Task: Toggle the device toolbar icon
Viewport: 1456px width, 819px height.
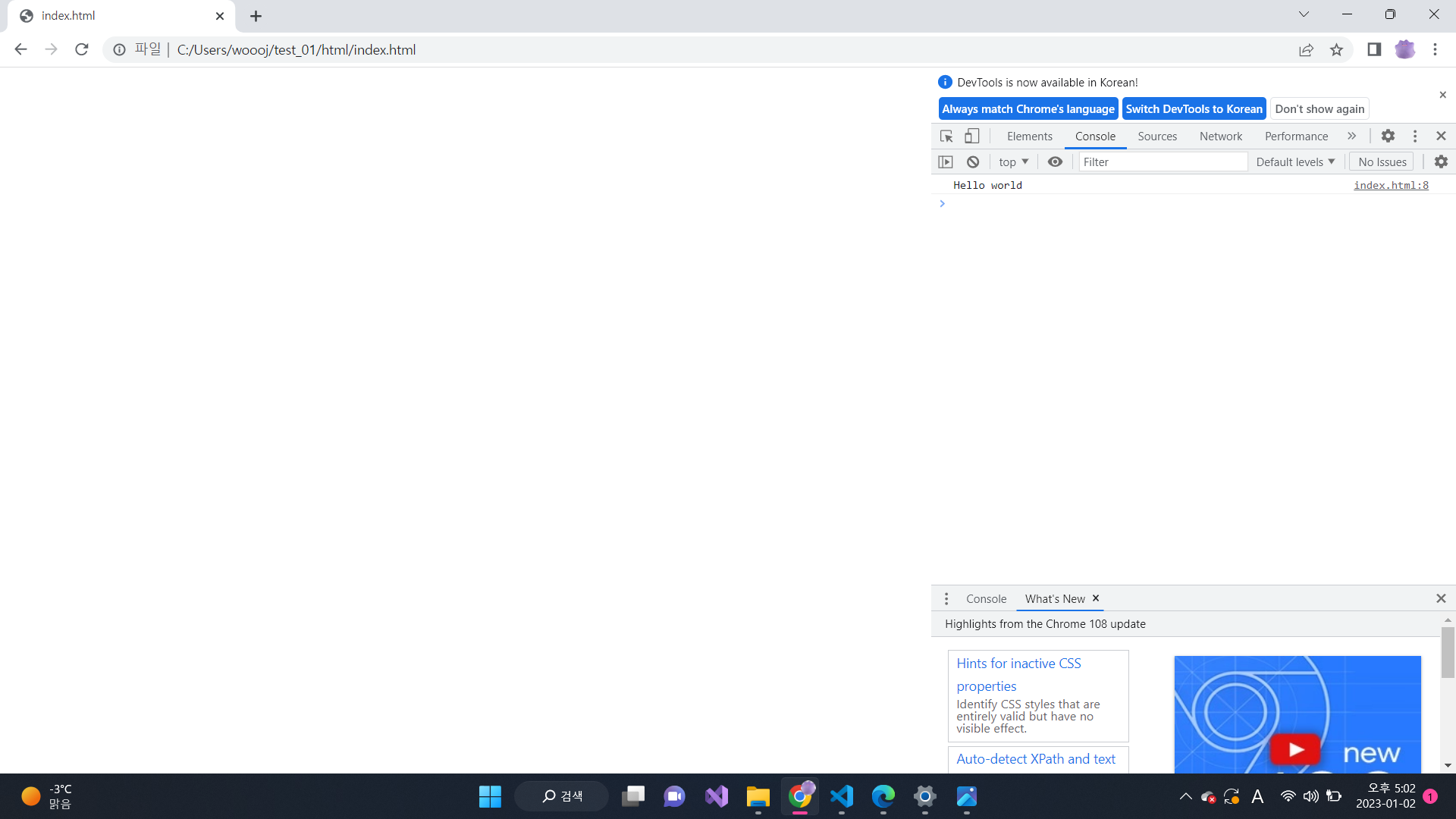Action: tap(971, 136)
